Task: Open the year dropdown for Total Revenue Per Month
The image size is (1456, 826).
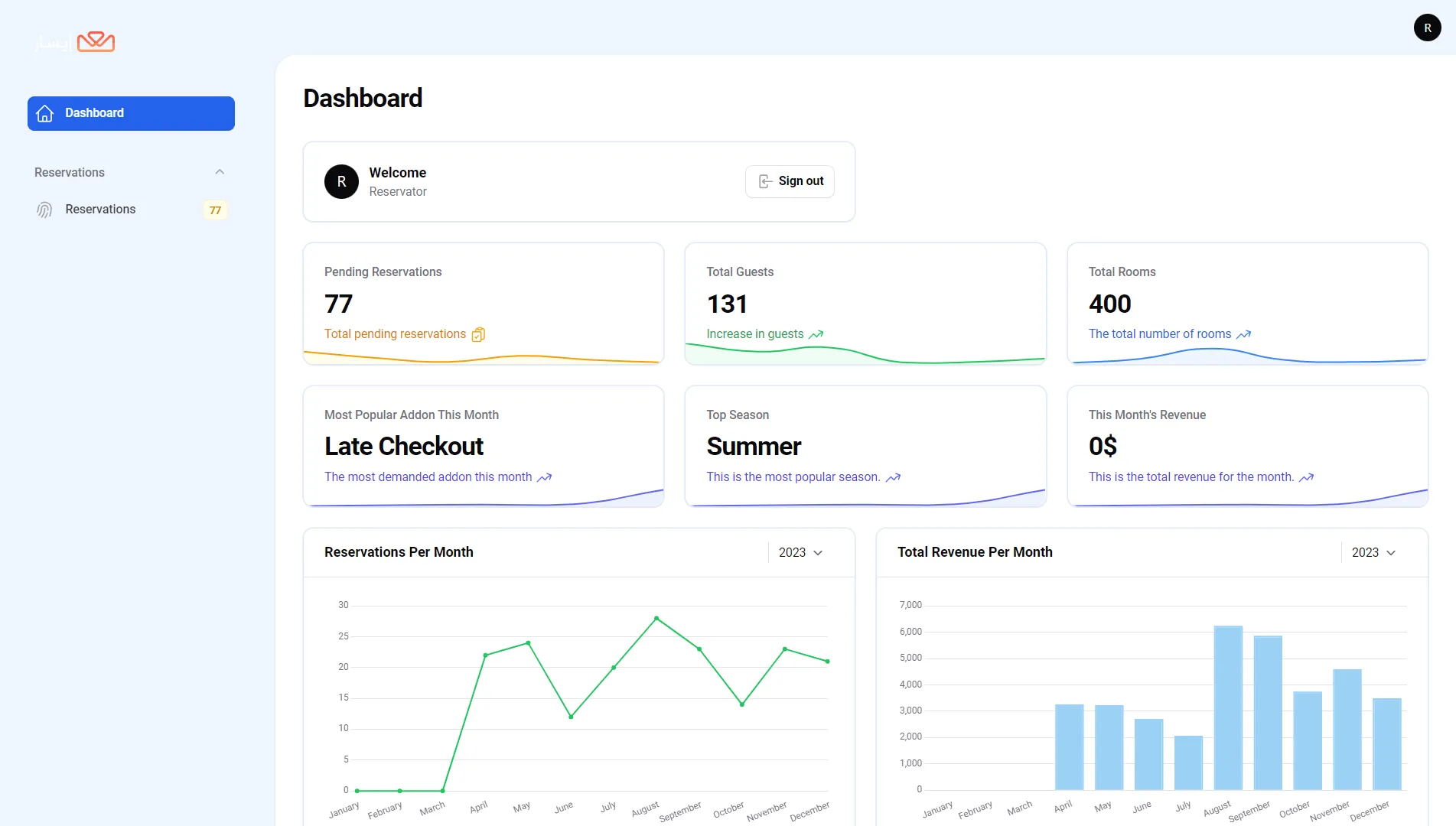Action: pos(1373,552)
